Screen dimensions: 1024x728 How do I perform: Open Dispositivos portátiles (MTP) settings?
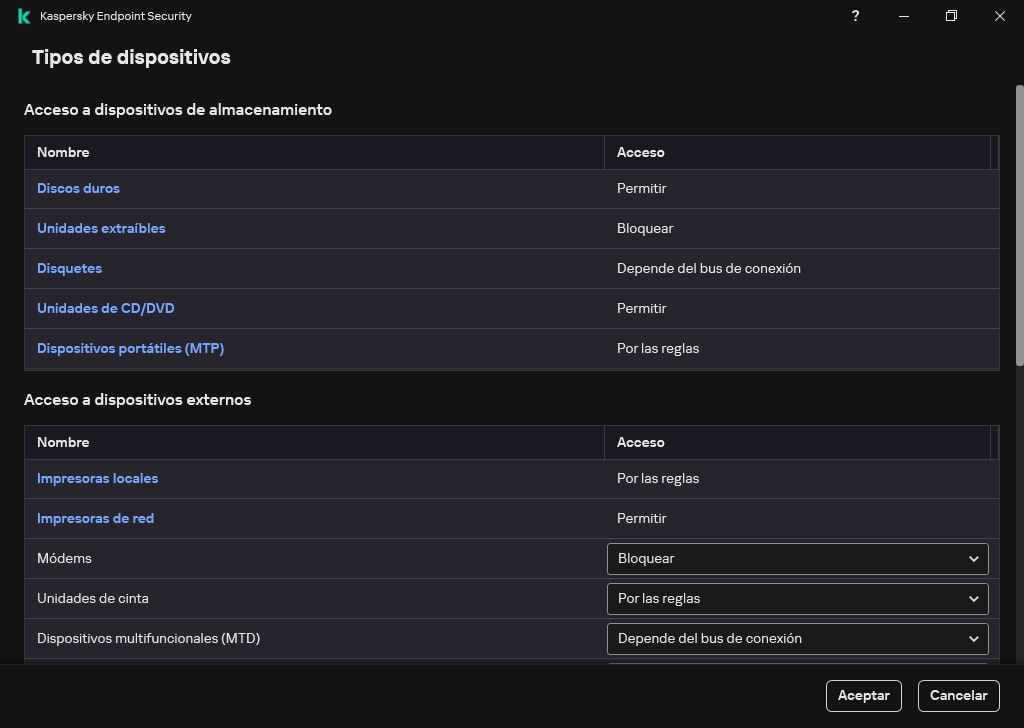tap(130, 348)
